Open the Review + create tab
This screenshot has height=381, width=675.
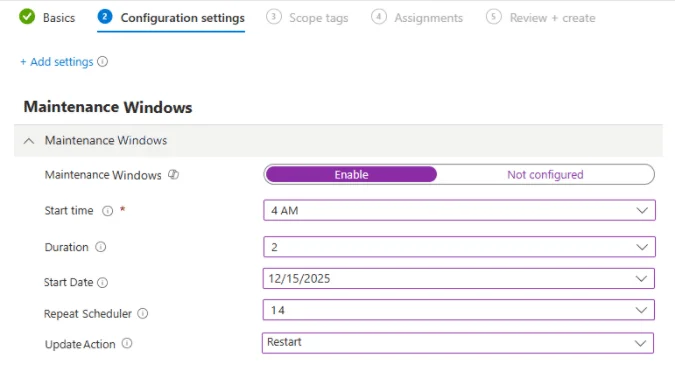tap(552, 18)
